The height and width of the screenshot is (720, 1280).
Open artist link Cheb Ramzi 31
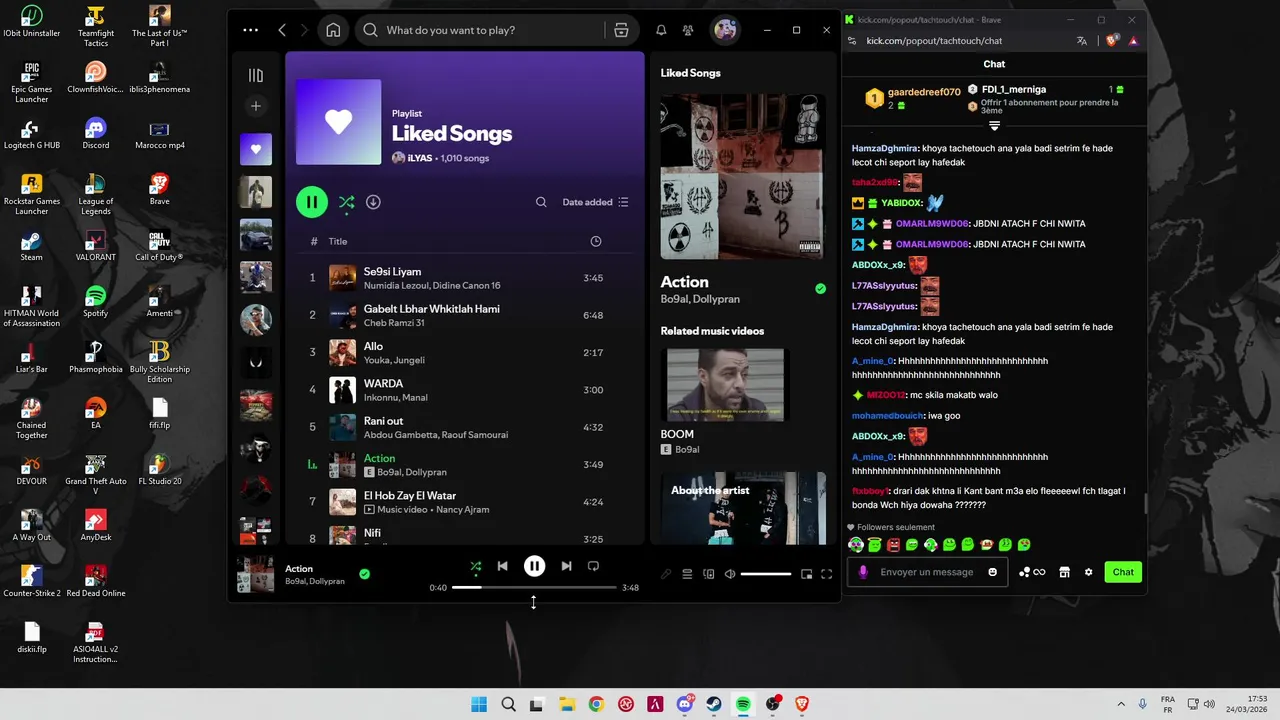click(394, 323)
